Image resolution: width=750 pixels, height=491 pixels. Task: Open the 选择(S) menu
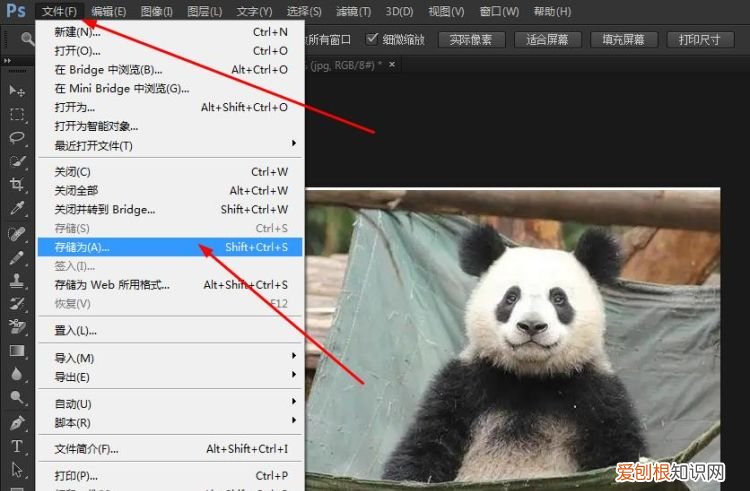pos(304,11)
